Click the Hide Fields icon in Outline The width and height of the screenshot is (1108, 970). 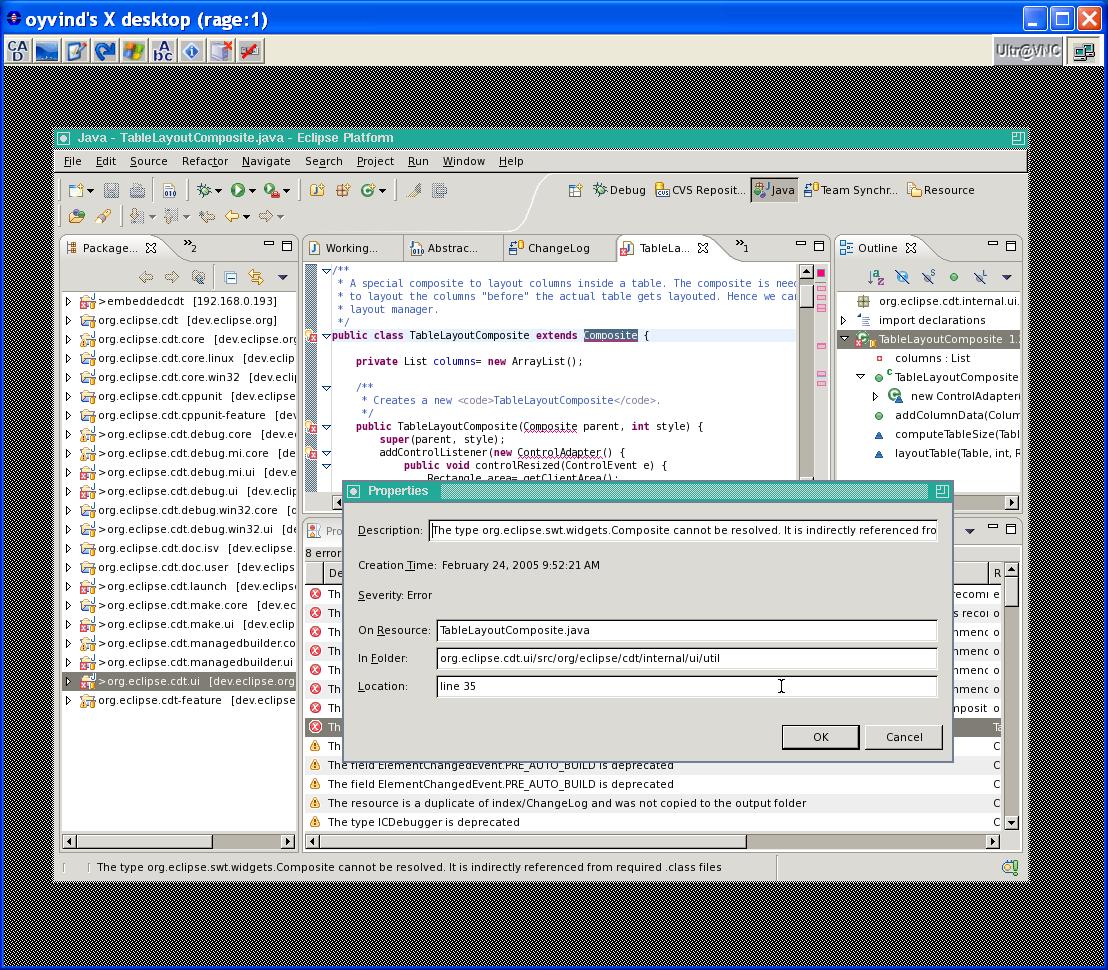tap(902, 277)
